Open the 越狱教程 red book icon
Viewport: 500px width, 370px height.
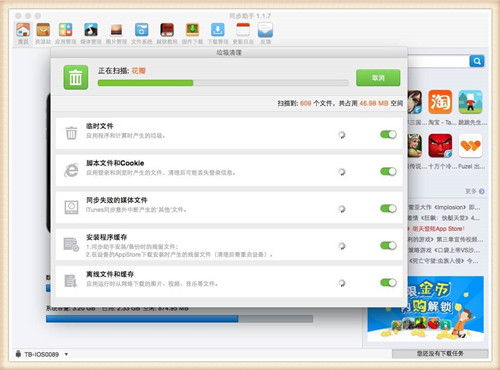[x=167, y=30]
